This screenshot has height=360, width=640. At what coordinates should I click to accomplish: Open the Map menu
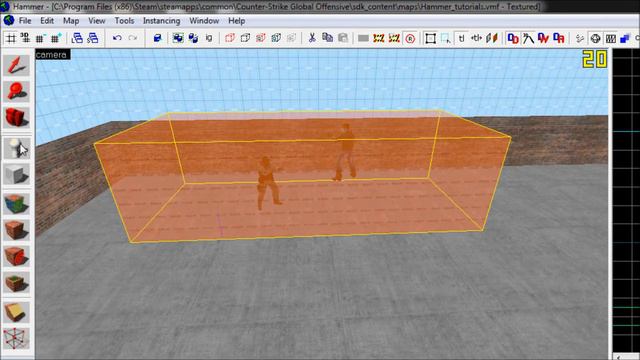[71, 21]
